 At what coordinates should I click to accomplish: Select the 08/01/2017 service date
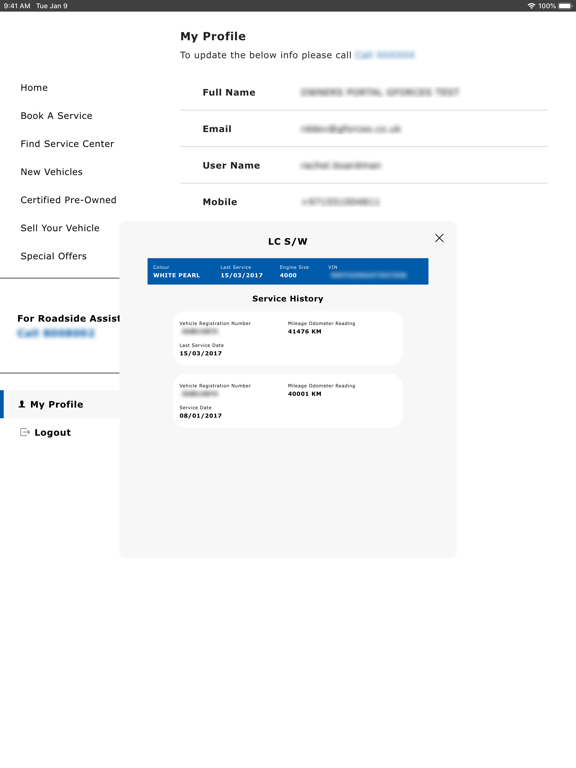coord(200,416)
